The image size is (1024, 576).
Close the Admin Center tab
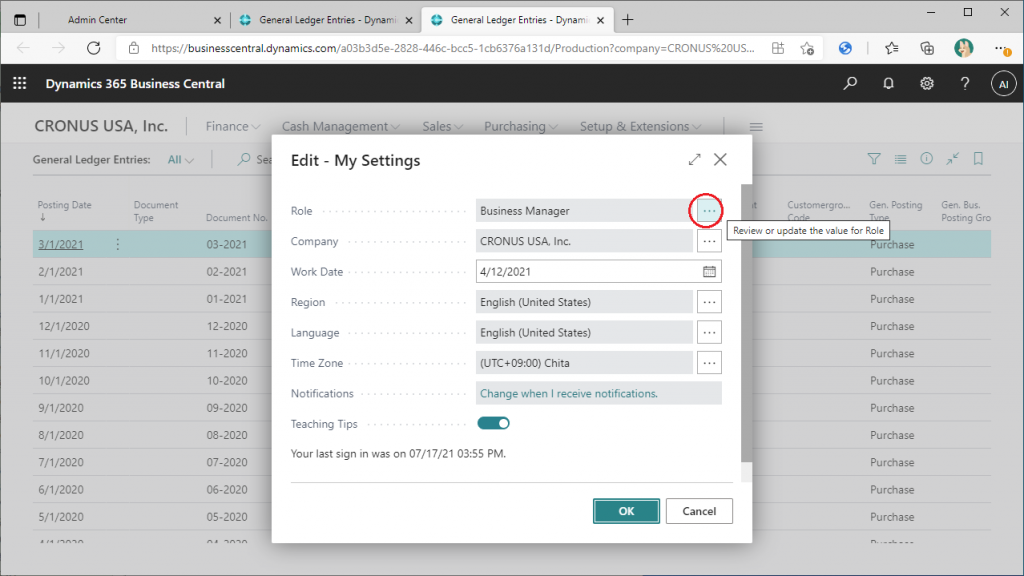point(217,20)
